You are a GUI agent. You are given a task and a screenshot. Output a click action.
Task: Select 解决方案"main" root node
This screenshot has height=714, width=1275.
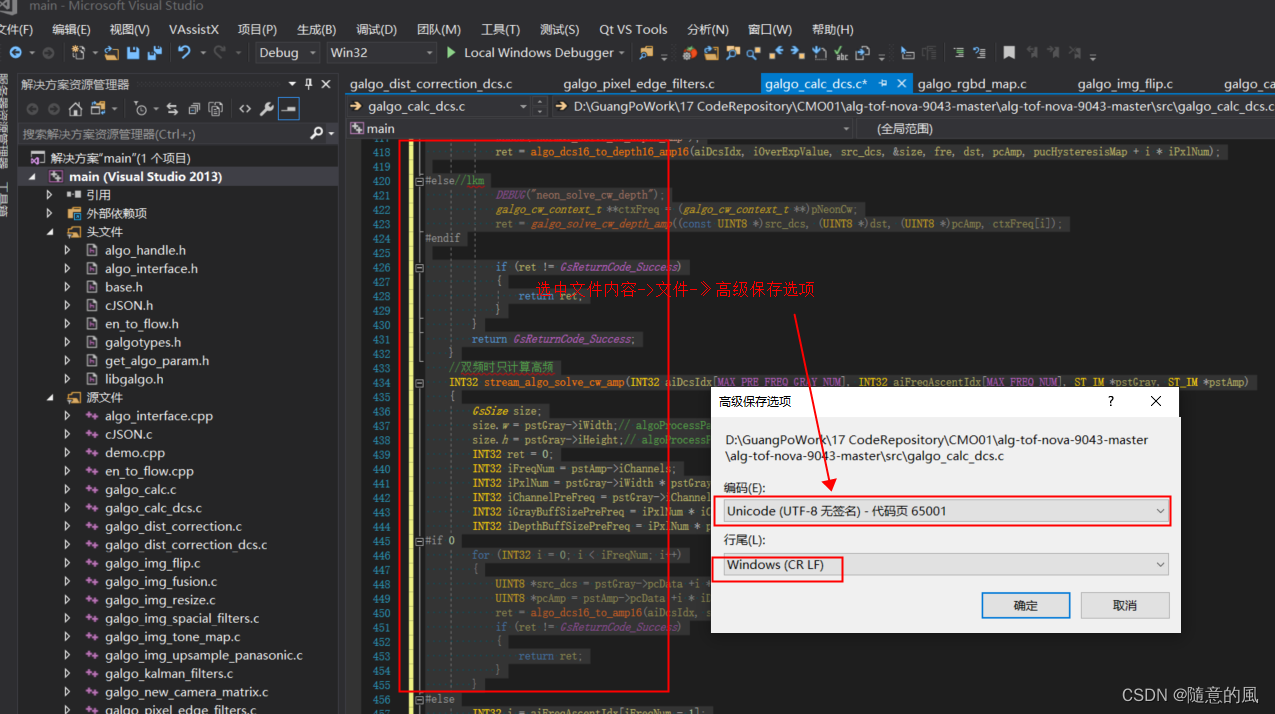point(120,158)
